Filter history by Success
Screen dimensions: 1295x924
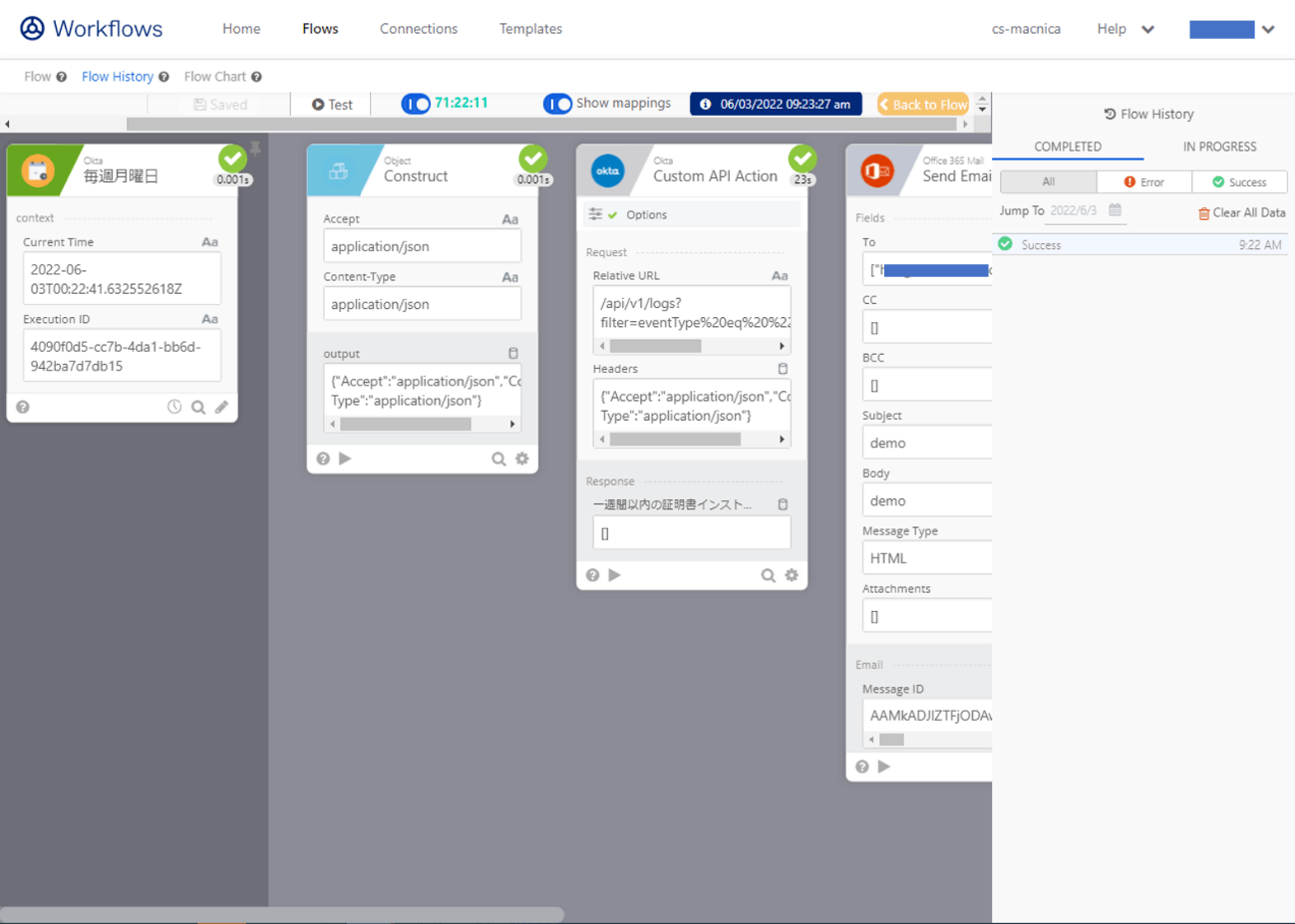tap(1239, 182)
